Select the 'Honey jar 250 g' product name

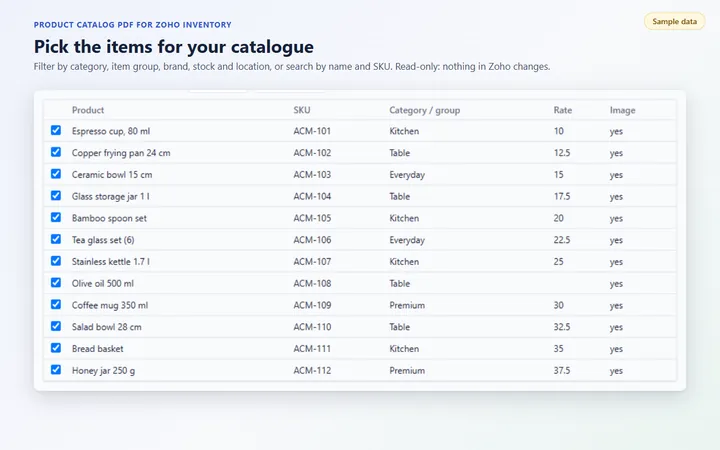click(103, 371)
